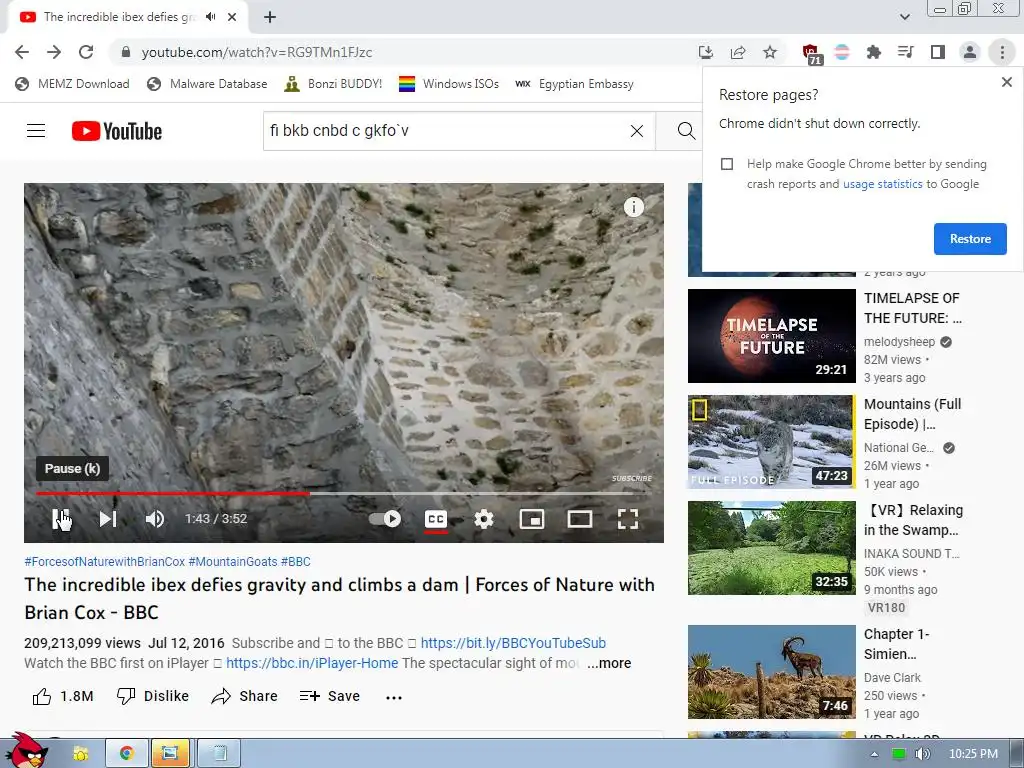Image resolution: width=1024 pixels, height=768 pixels.
Task: Open the tab search chevron dropdown
Action: 904,17
